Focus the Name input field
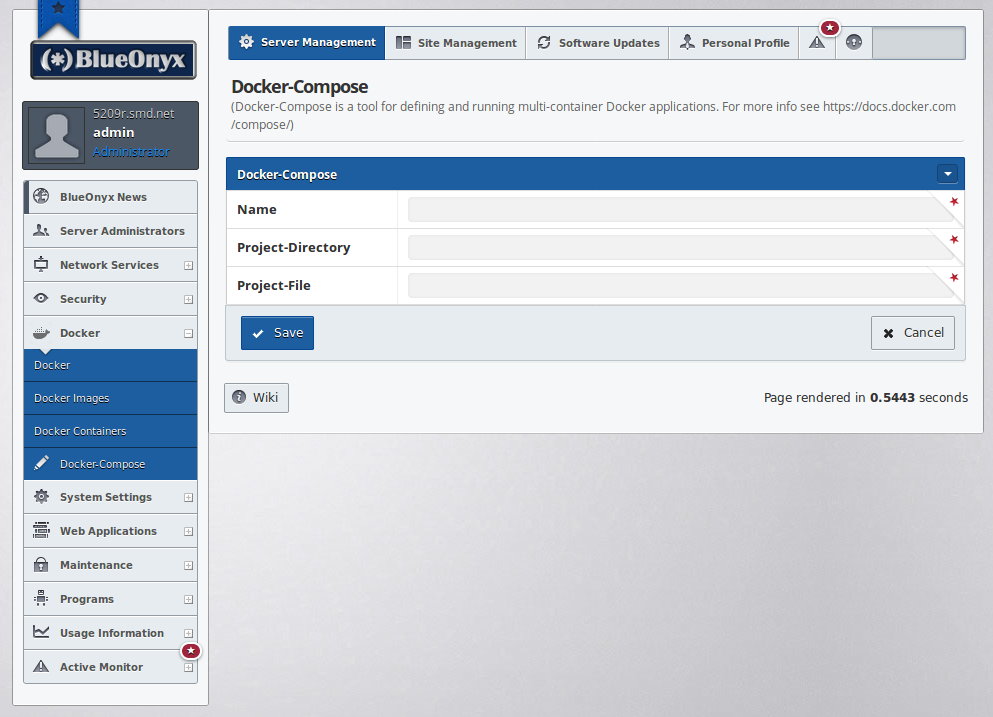Viewport: 993px width, 717px height. point(681,210)
